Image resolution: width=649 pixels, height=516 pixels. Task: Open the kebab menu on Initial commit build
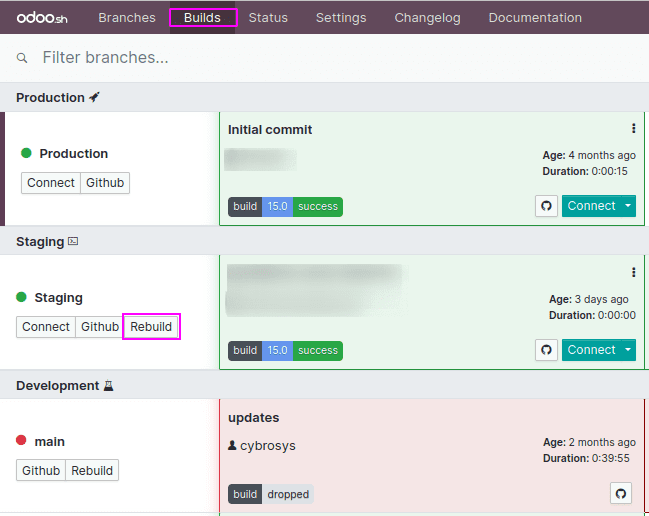tap(633, 128)
